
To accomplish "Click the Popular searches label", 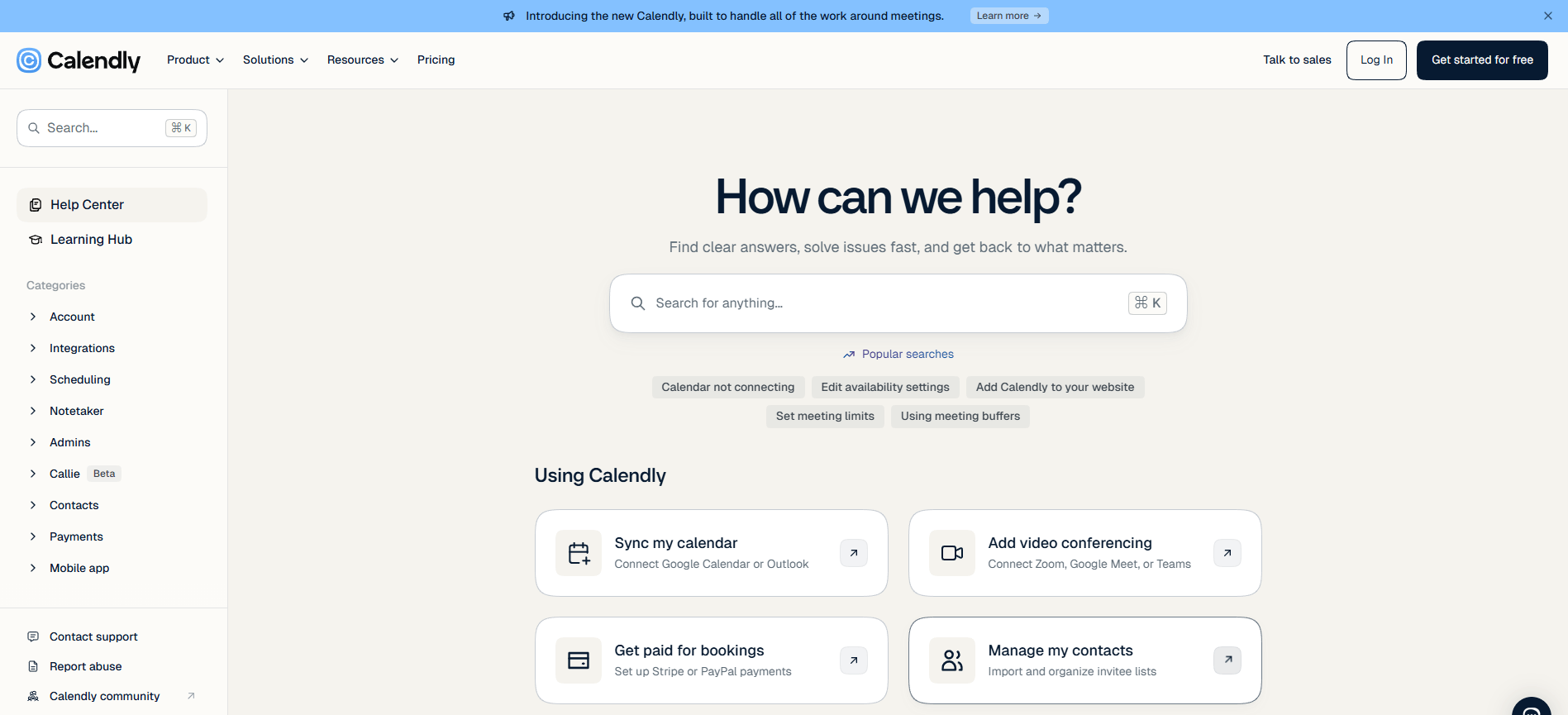I will (908, 354).
